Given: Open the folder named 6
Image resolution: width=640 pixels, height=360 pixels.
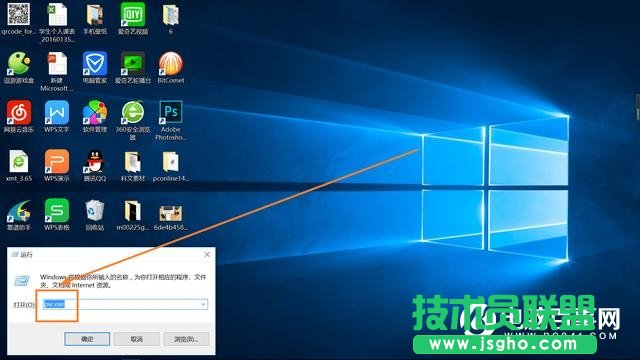Looking at the screenshot, I should (171, 15).
